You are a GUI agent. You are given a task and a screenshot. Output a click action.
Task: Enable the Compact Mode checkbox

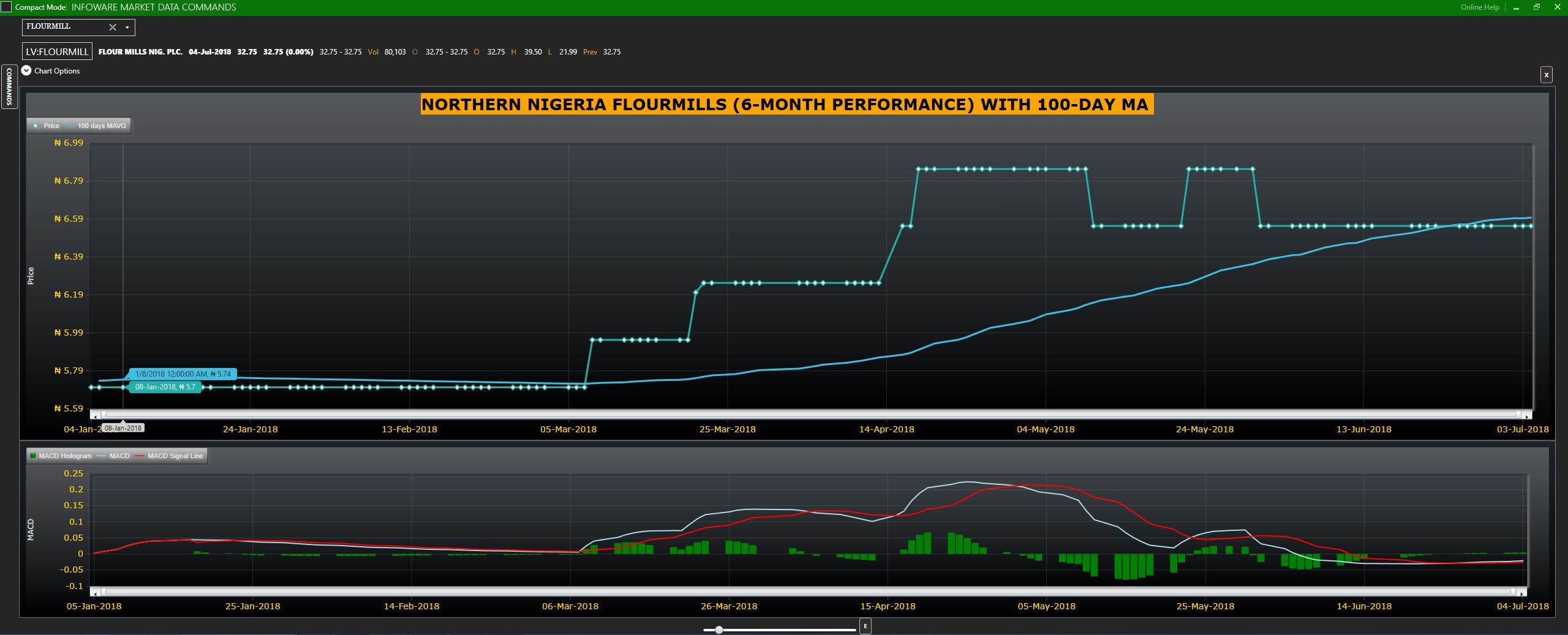click(x=6, y=7)
